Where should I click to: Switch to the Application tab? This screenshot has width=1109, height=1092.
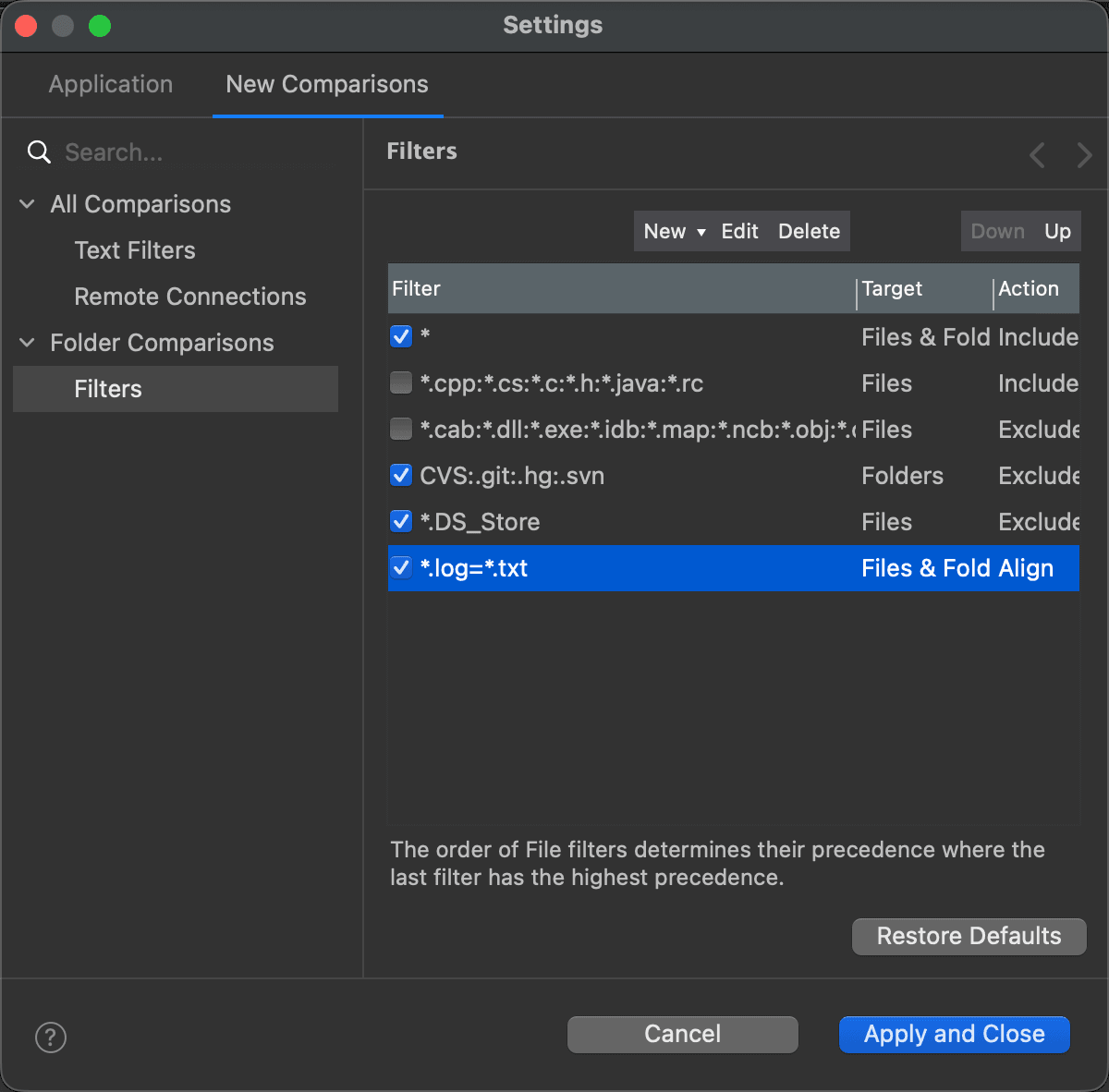(111, 84)
